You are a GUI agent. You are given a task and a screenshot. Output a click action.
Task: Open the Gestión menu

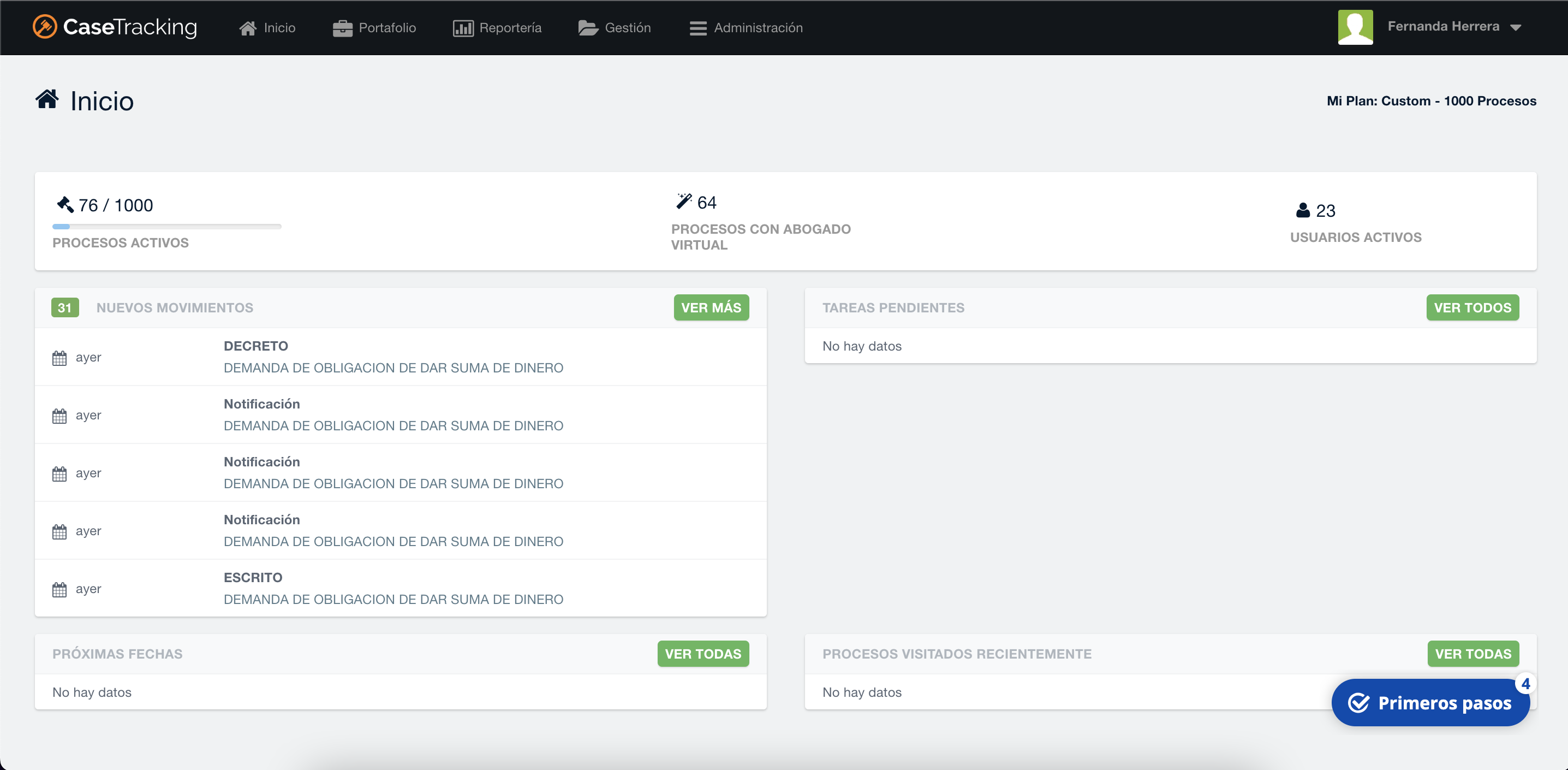tap(614, 28)
